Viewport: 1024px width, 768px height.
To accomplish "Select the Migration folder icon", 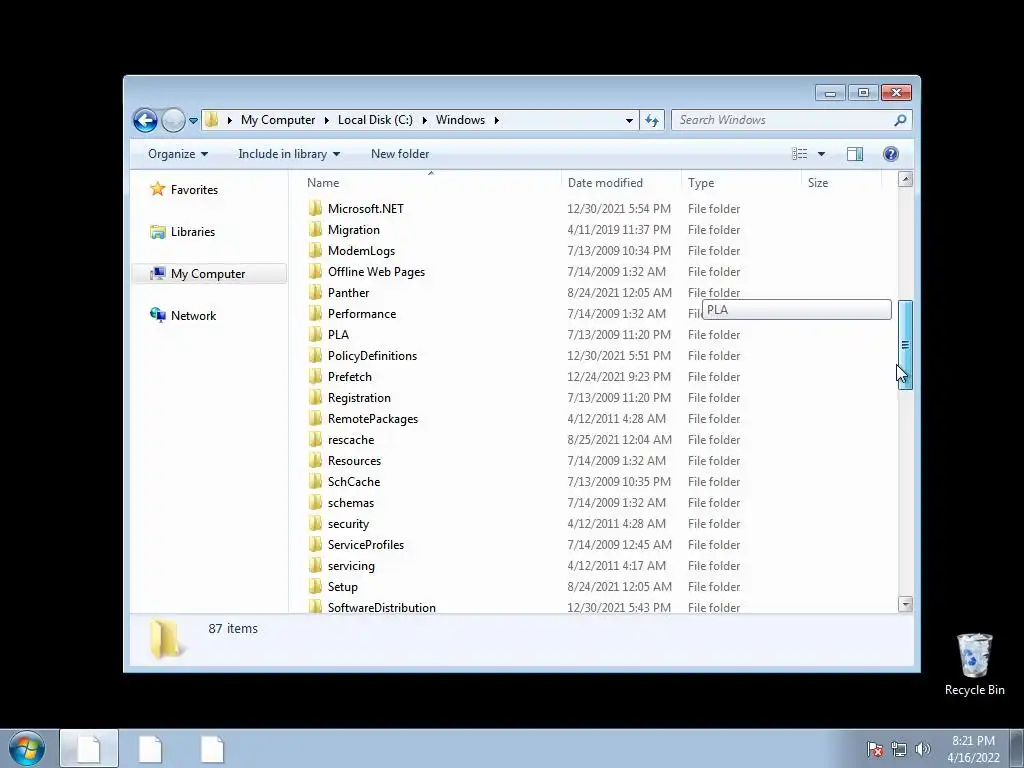I will click(315, 229).
